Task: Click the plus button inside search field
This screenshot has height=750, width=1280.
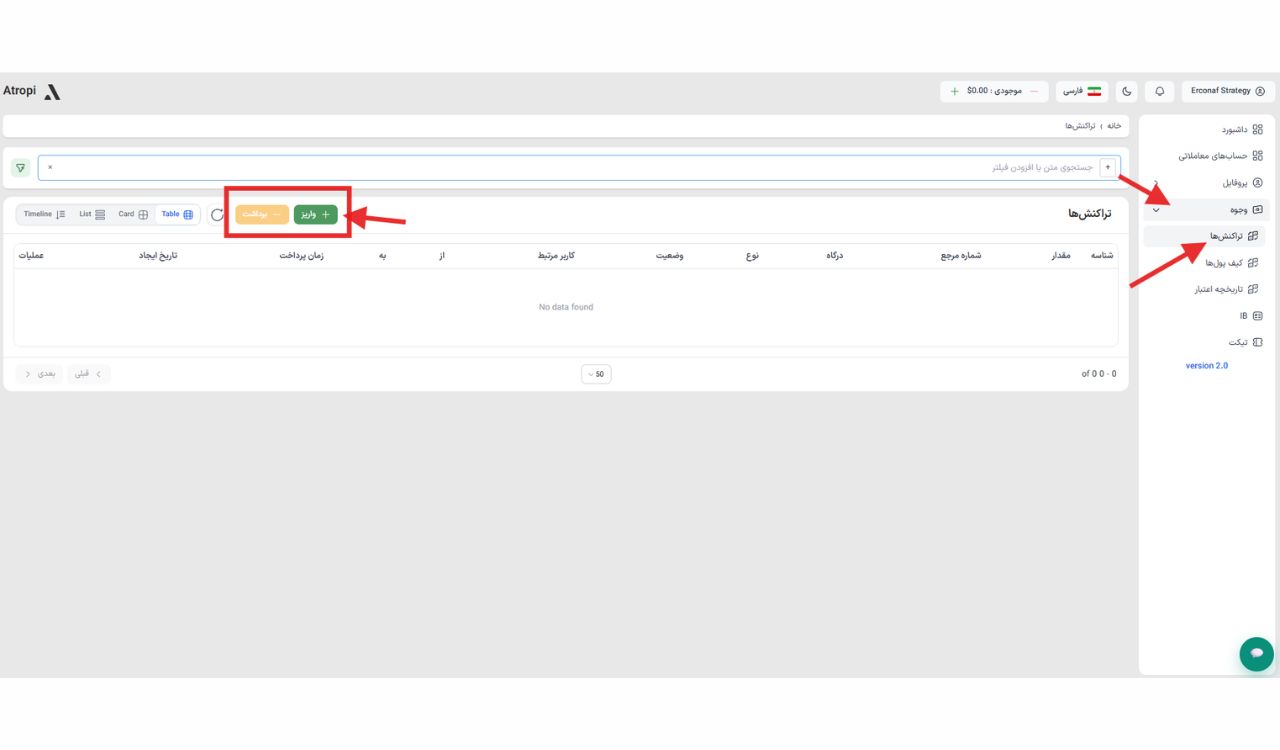Action: [x=1108, y=168]
